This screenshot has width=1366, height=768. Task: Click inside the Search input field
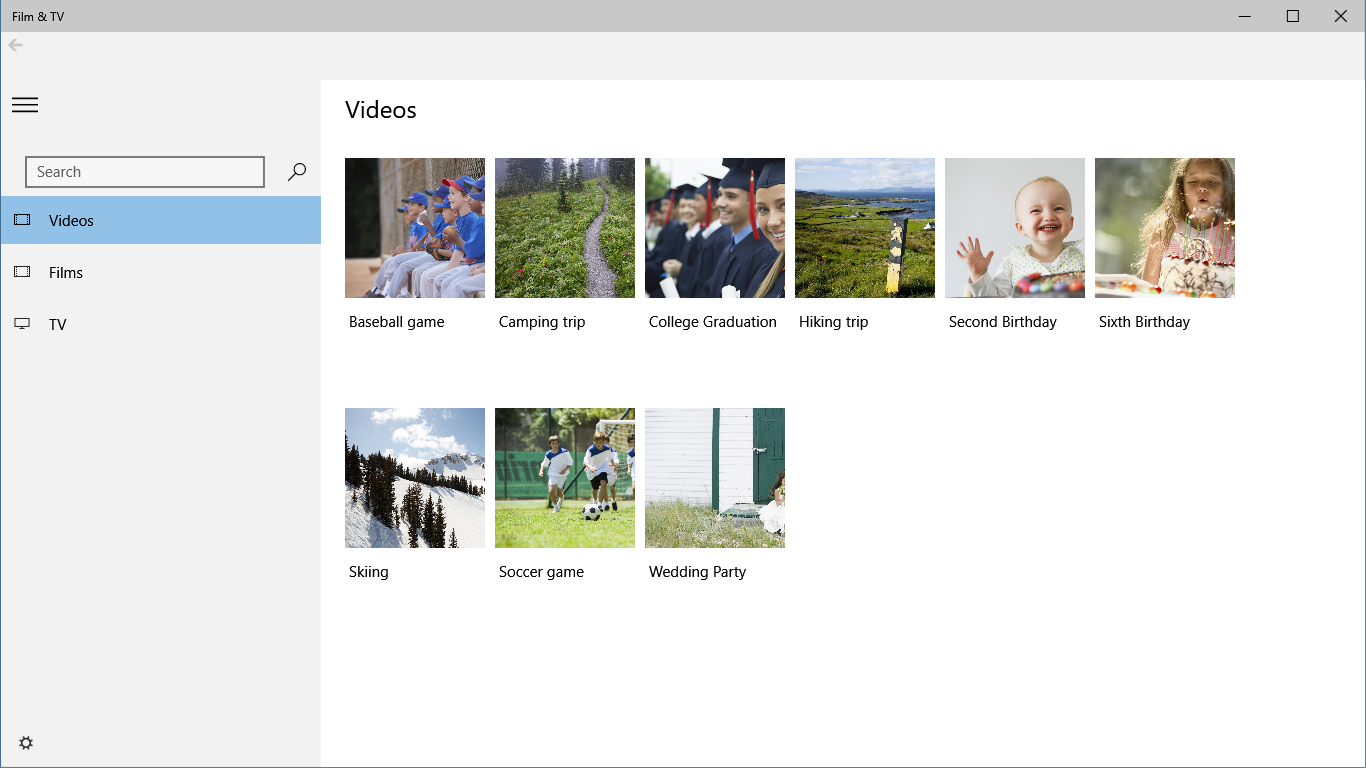(x=144, y=171)
